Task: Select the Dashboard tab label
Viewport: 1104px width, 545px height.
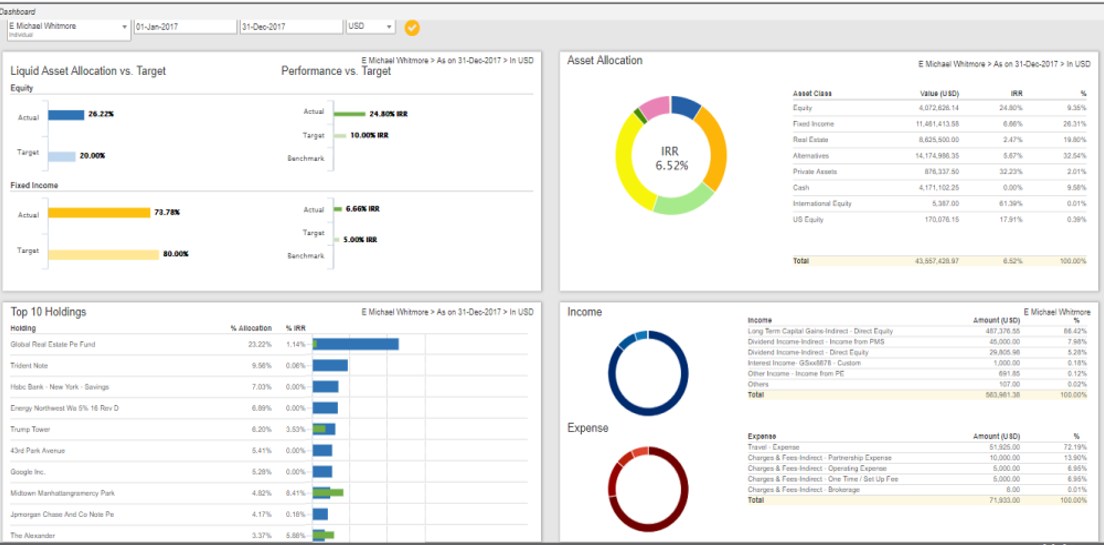Action: pyautogui.click(x=20, y=10)
